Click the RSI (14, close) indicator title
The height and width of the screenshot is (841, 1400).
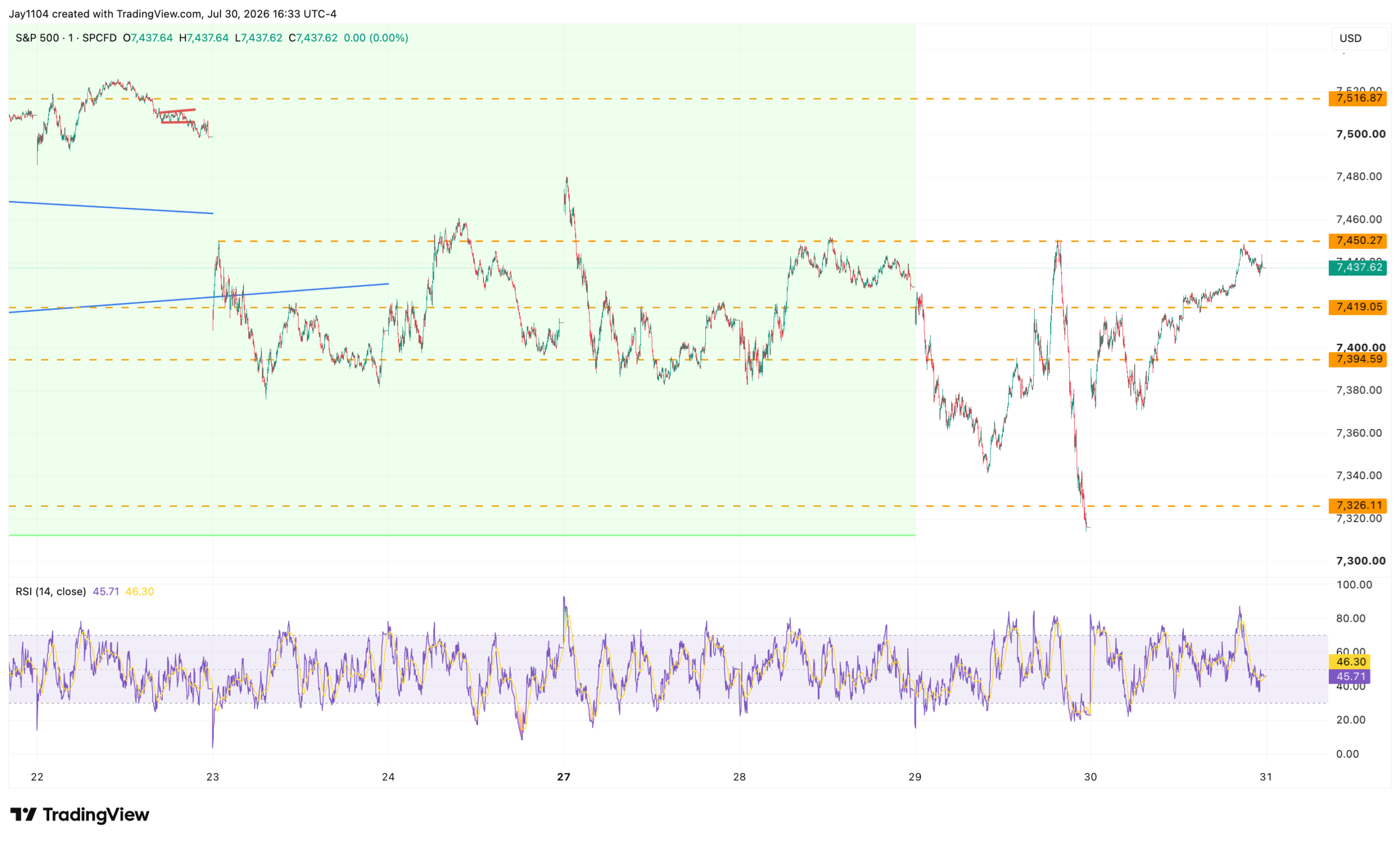[51, 592]
